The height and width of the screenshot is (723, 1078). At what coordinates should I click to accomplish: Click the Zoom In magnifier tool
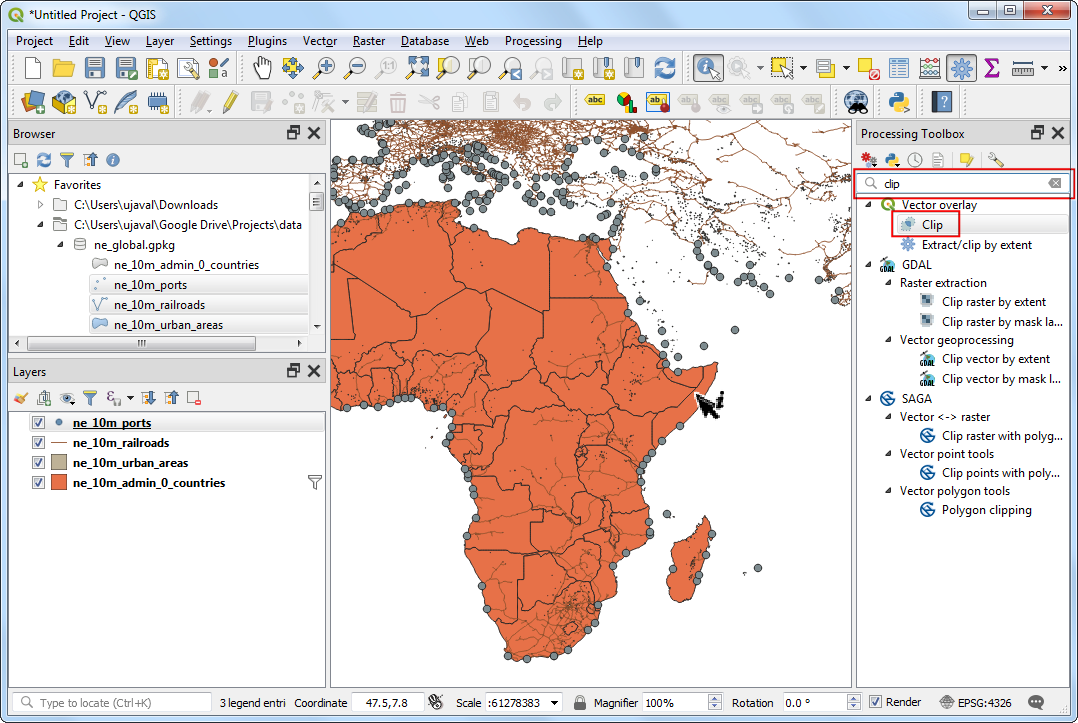[x=324, y=68]
